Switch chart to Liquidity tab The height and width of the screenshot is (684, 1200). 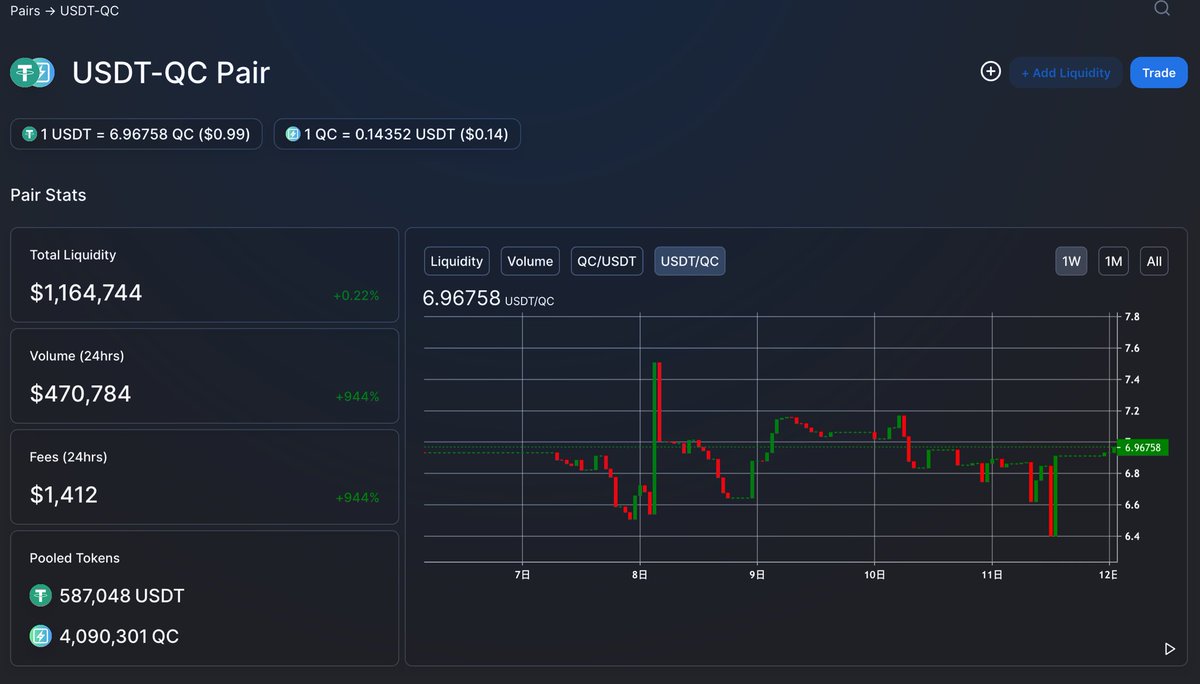[457, 261]
